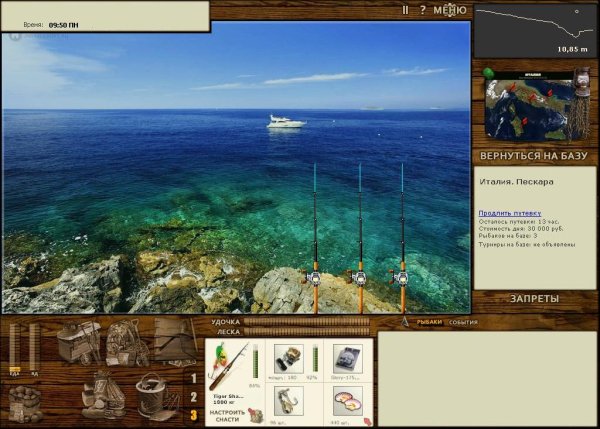Switch to the РЫБАКИ tab

(429, 322)
